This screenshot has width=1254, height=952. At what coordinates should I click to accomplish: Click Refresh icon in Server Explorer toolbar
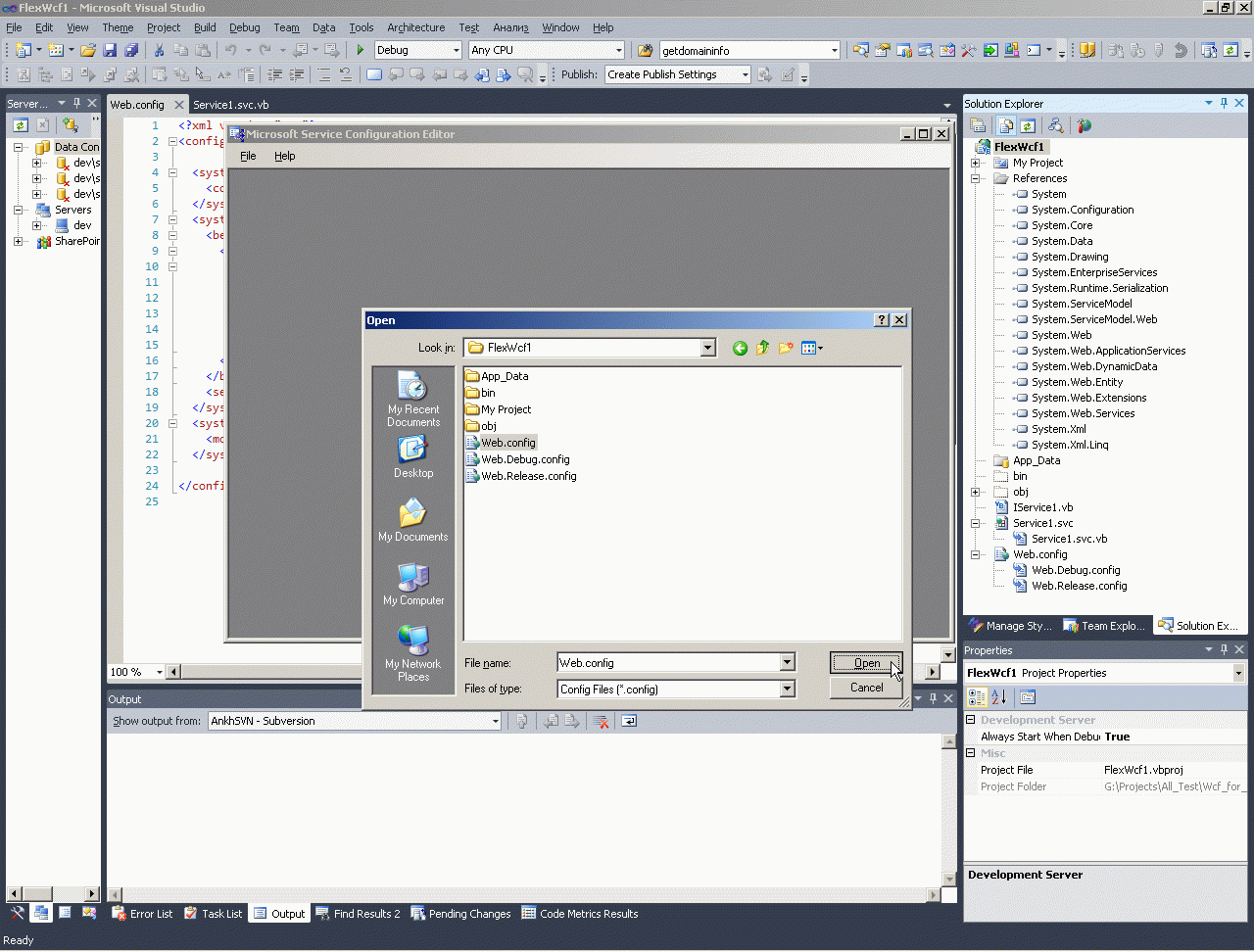pyautogui.click(x=21, y=124)
